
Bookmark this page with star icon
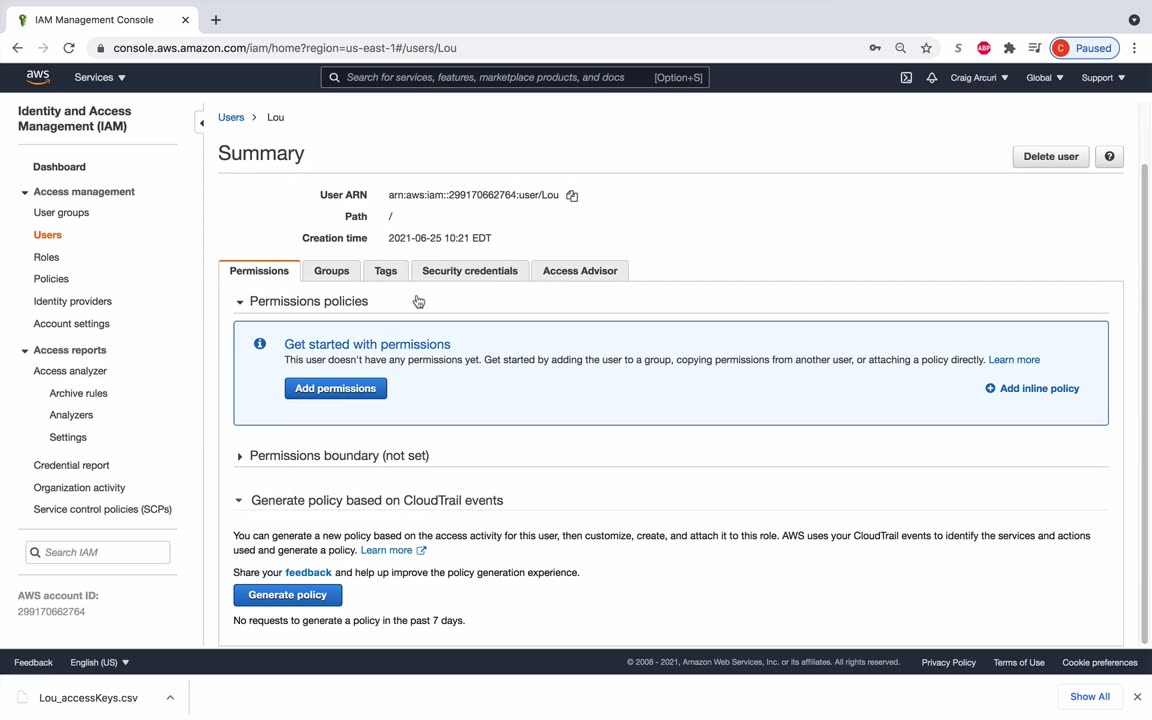point(926,48)
